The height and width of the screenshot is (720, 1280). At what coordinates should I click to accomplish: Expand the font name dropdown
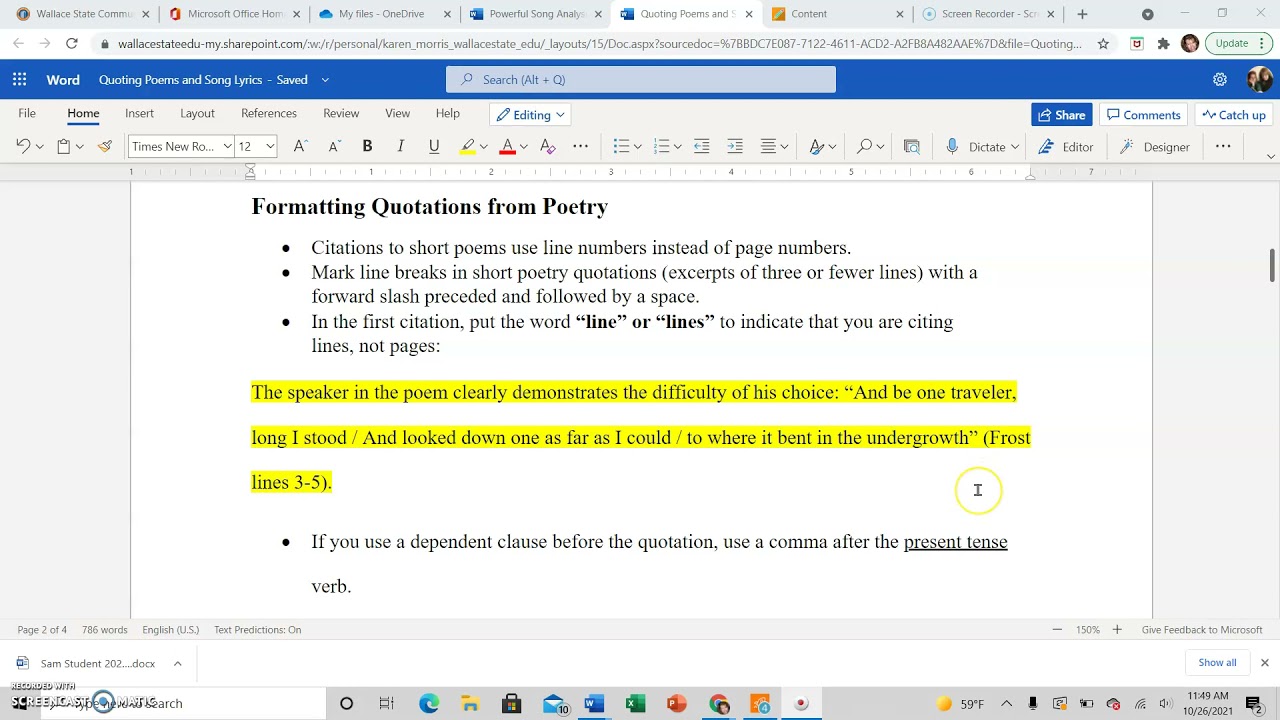(x=228, y=146)
